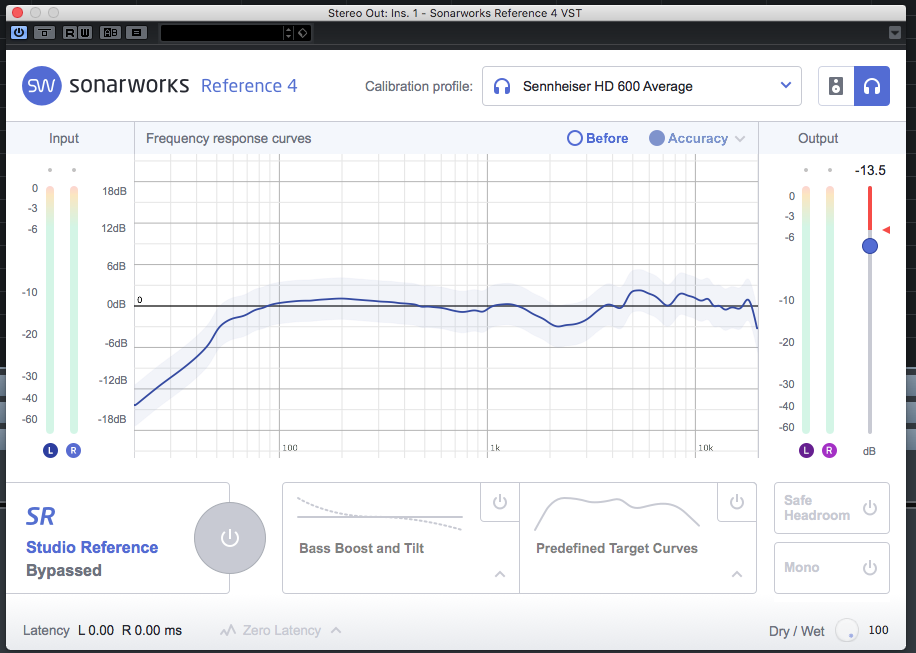Open the Zero Latency mode selector
This screenshot has width=916, height=653.
280,631
